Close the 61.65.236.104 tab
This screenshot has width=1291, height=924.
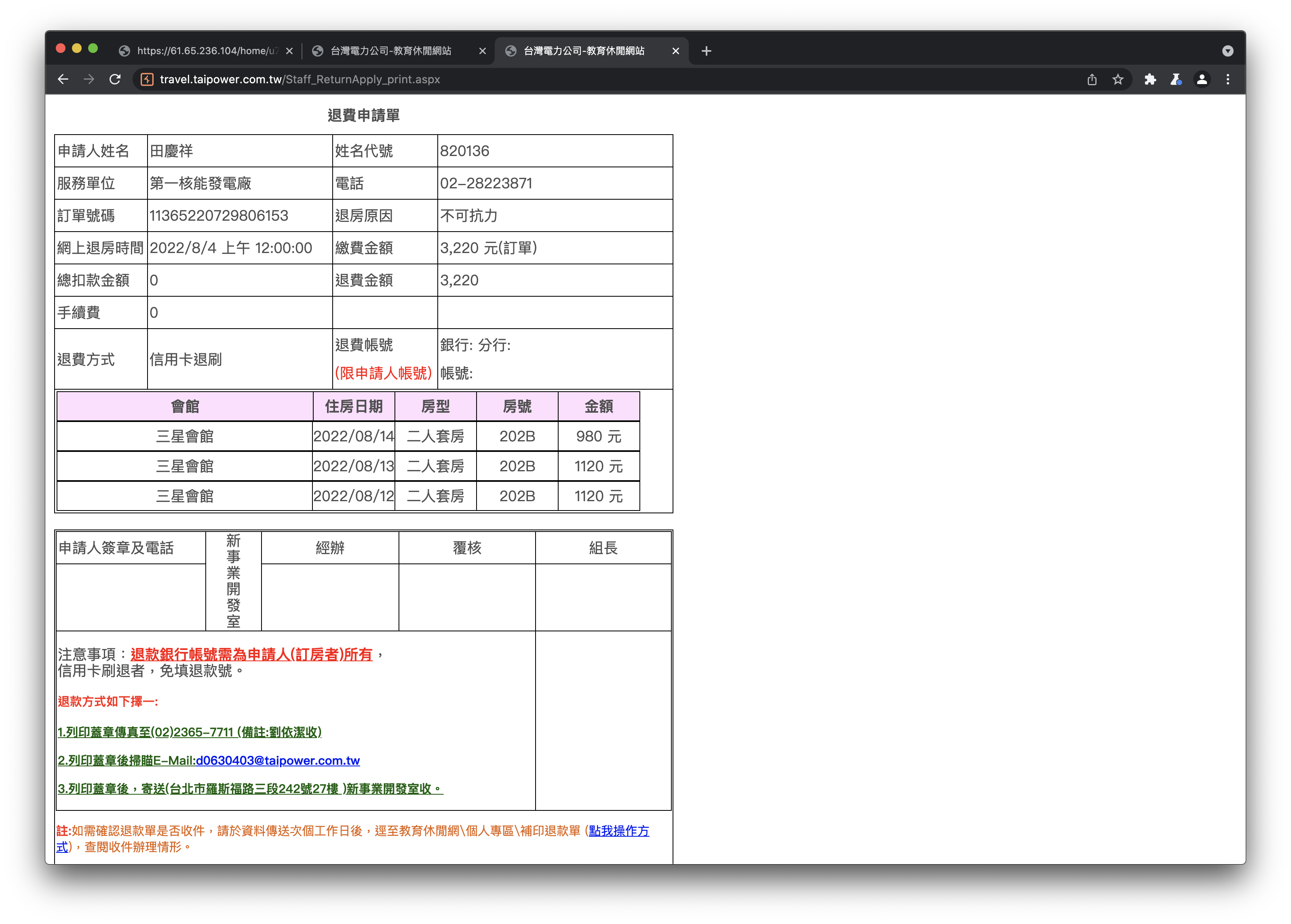[289, 51]
